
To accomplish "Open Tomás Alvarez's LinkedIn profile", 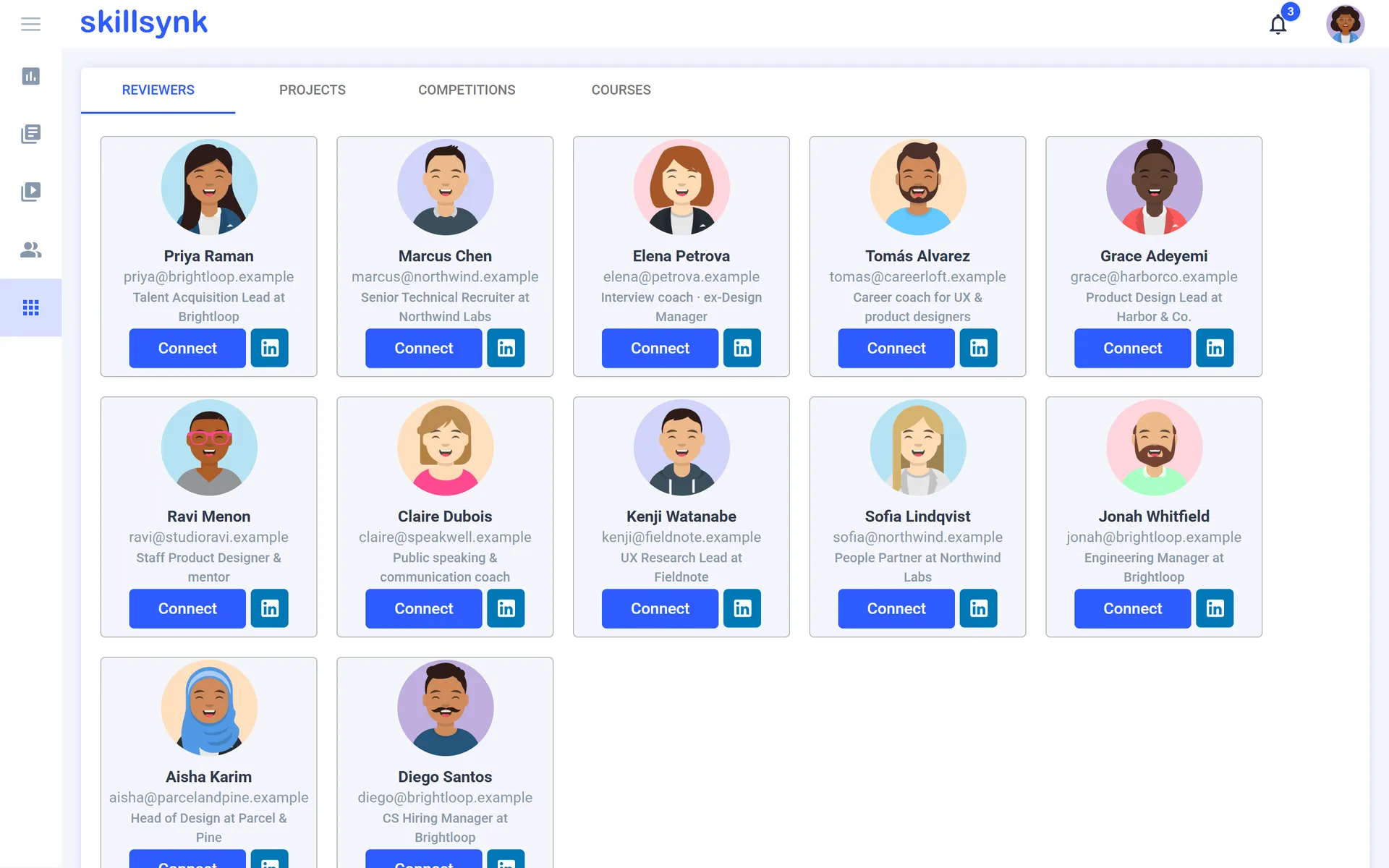I will 979,348.
